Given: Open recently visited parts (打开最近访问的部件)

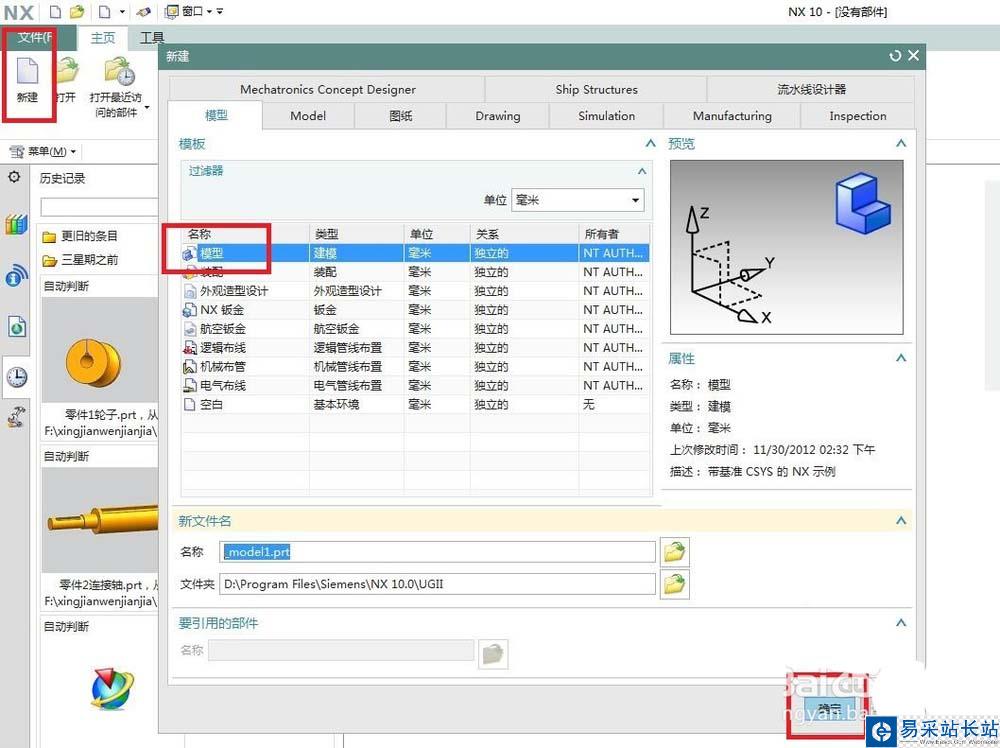Looking at the screenshot, I should [x=119, y=85].
